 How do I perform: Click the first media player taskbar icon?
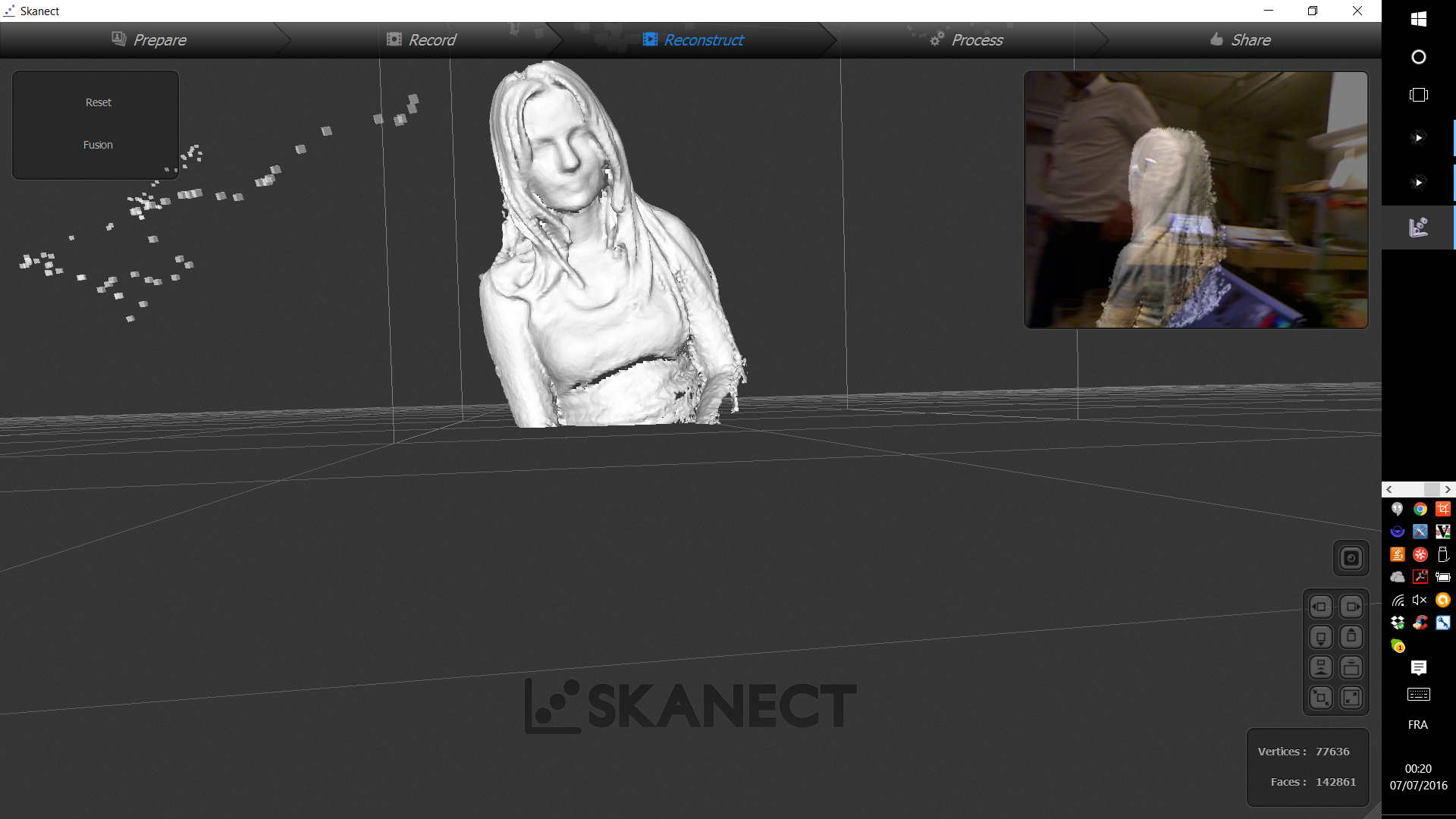1418,137
